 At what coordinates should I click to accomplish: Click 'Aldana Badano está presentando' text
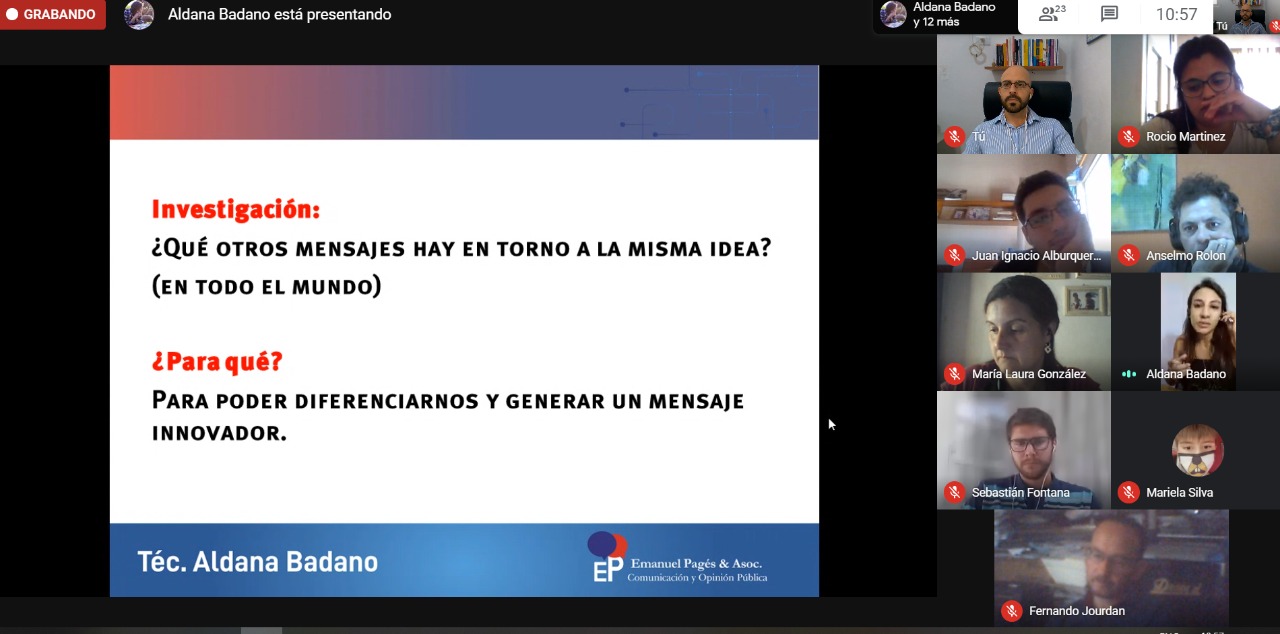(279, 15)
